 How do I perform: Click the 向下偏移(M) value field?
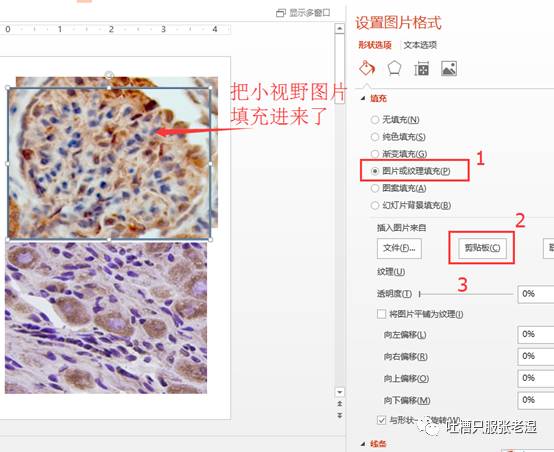(x=536, y=400)
